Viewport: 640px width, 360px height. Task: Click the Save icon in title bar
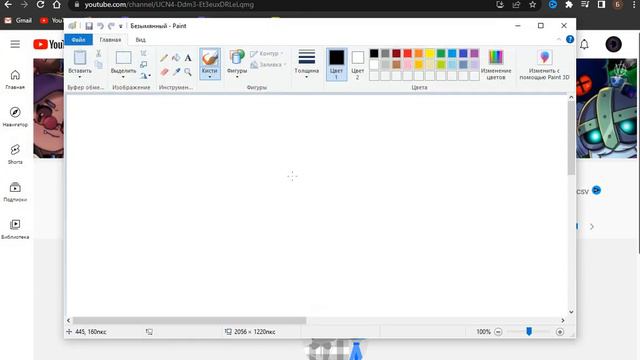89,26
